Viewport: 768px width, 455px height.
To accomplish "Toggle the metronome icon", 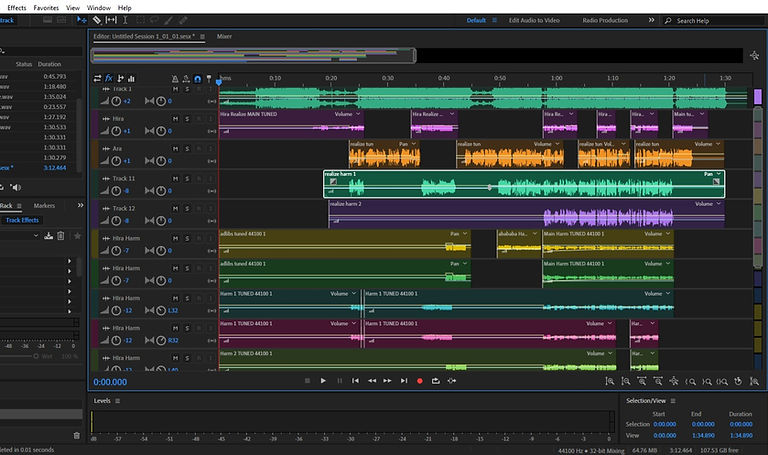I will (x=175, y=78).
